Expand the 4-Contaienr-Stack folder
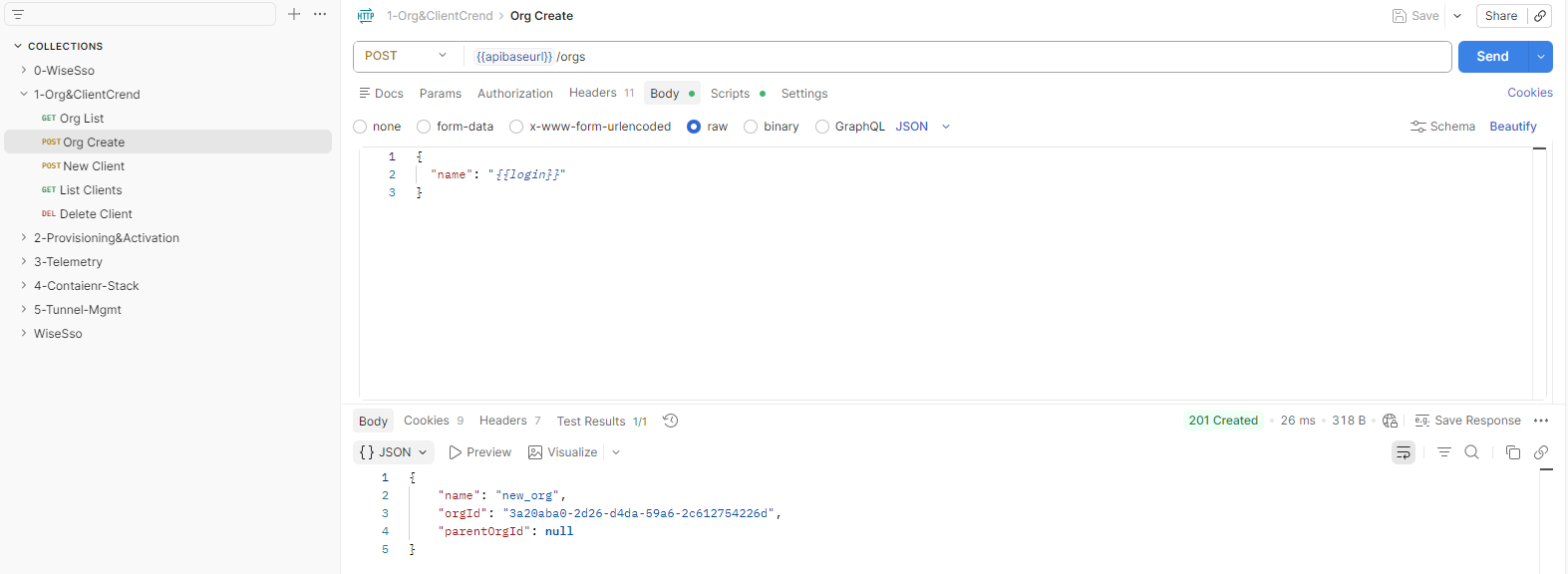1568x574 pixels. tap(24, 285)
